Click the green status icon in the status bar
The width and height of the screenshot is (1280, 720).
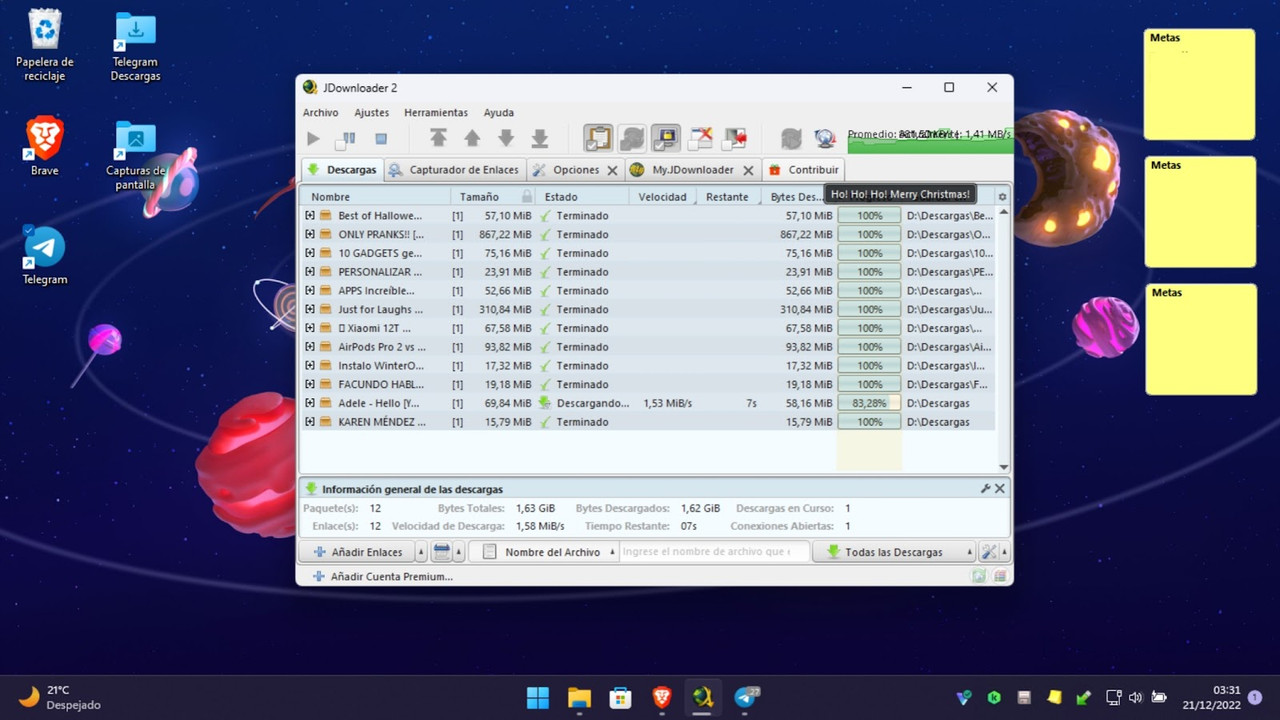pyautogui.click(x=979, y=576)
